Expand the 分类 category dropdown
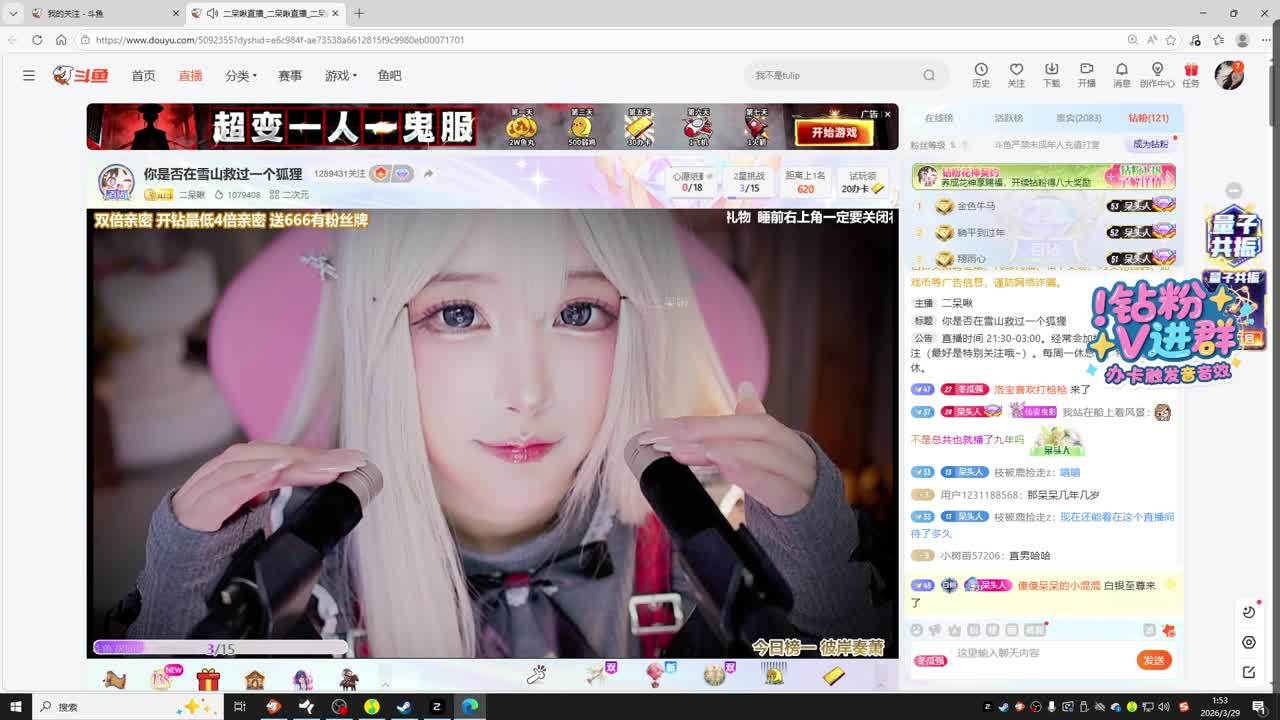The height and width of the screenshot is (720, 1280). point(241,76)
